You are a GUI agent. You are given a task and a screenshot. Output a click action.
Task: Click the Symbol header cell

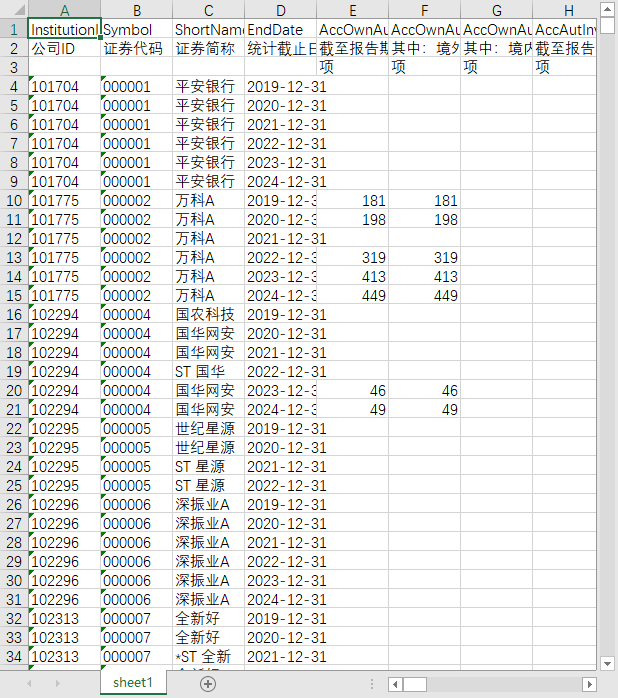pyautogui.click(x=137, y=29)
